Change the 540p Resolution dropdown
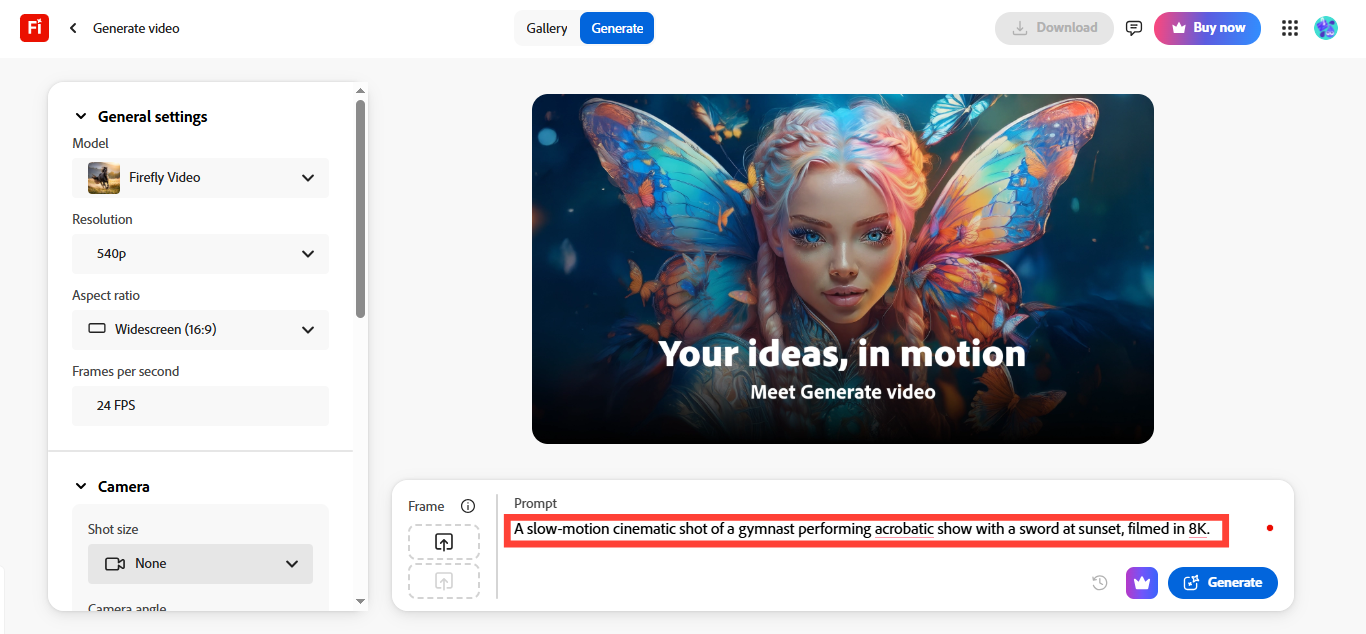Viewport: 1366px width, 634px height. (x=200, y=253)
